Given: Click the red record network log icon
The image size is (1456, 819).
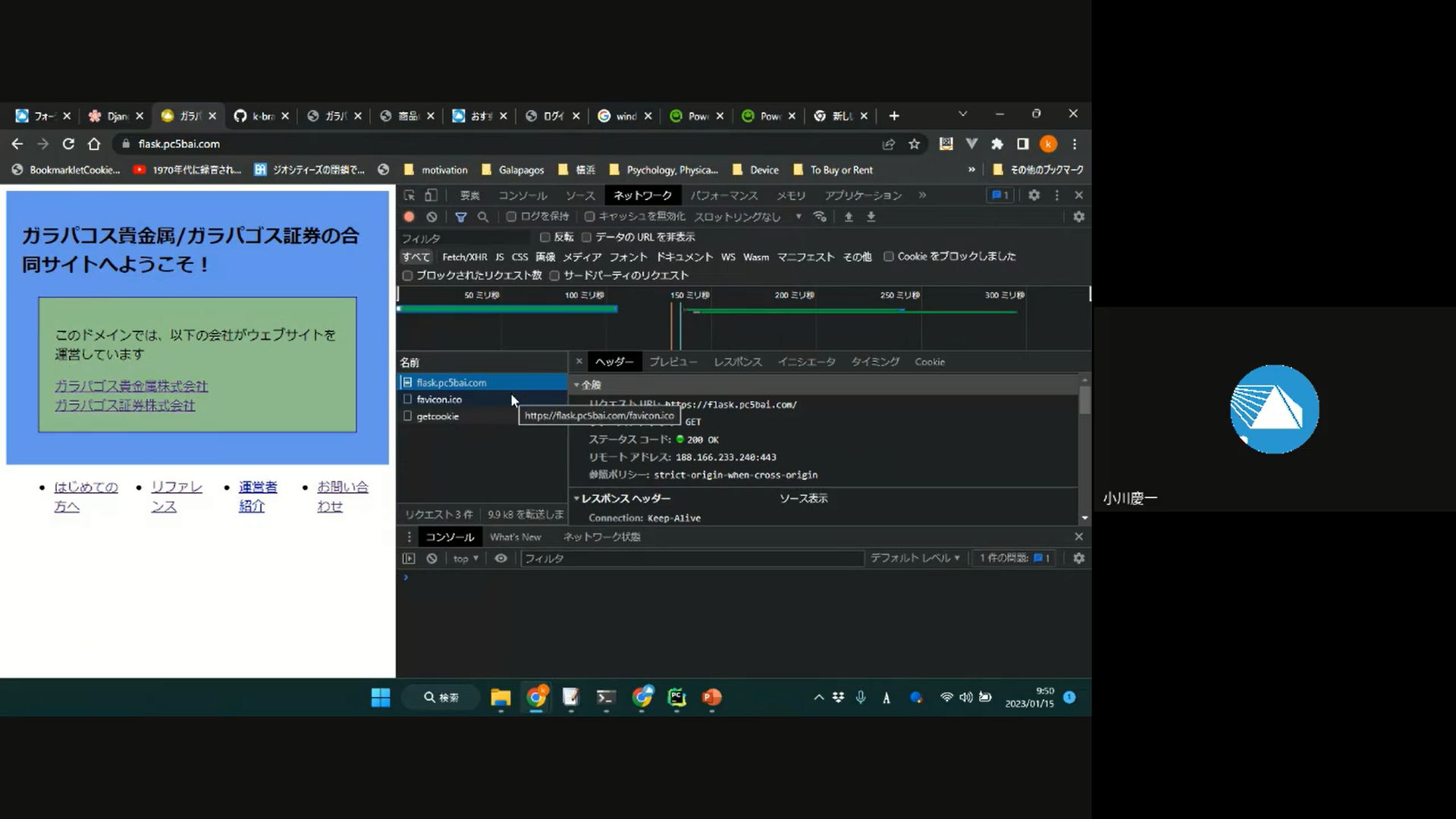Looking at the screenshot, I should (x=409, y=217).
